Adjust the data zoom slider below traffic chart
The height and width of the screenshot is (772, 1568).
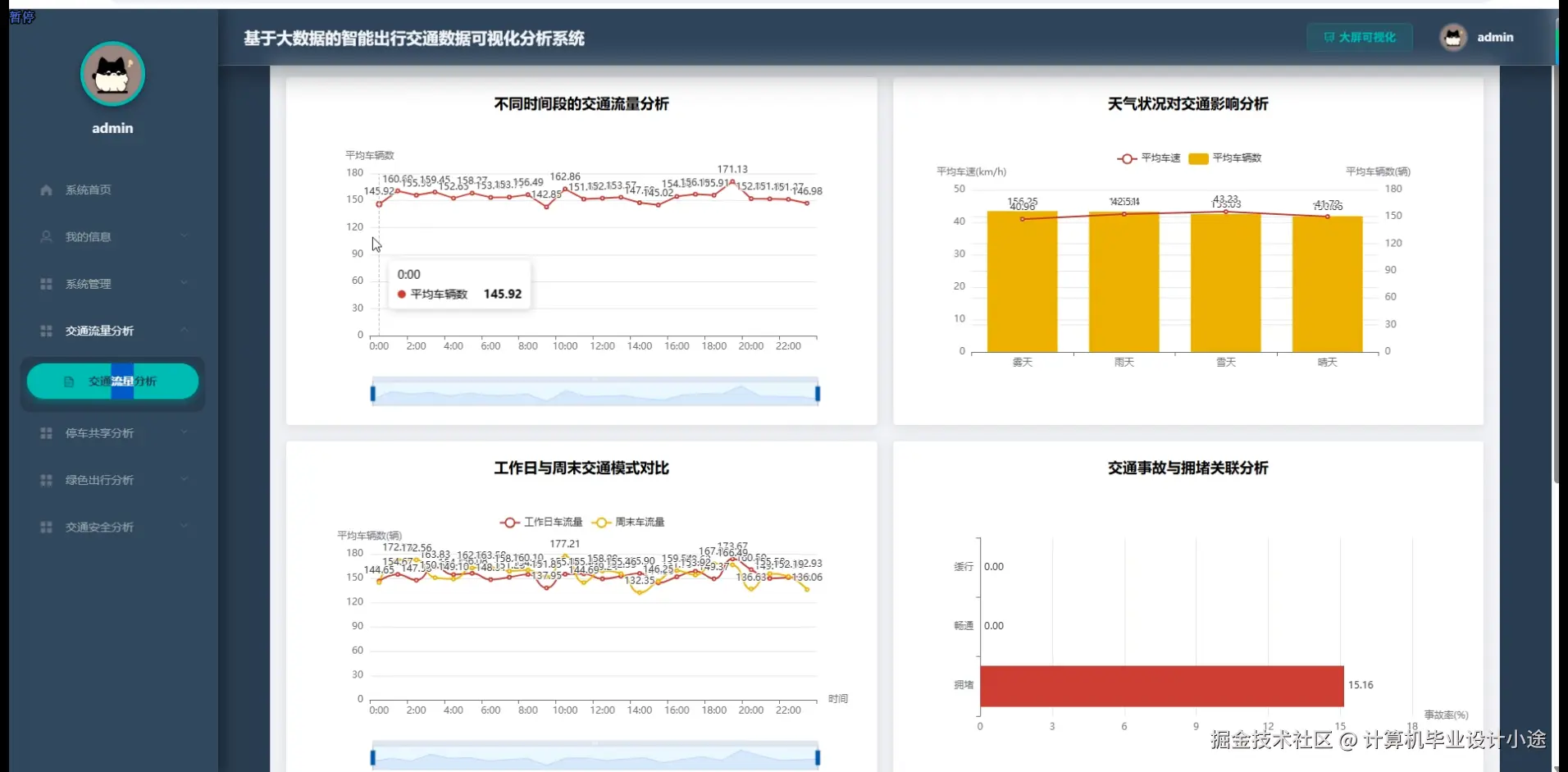pyautogui.click(x=594, y=392)
